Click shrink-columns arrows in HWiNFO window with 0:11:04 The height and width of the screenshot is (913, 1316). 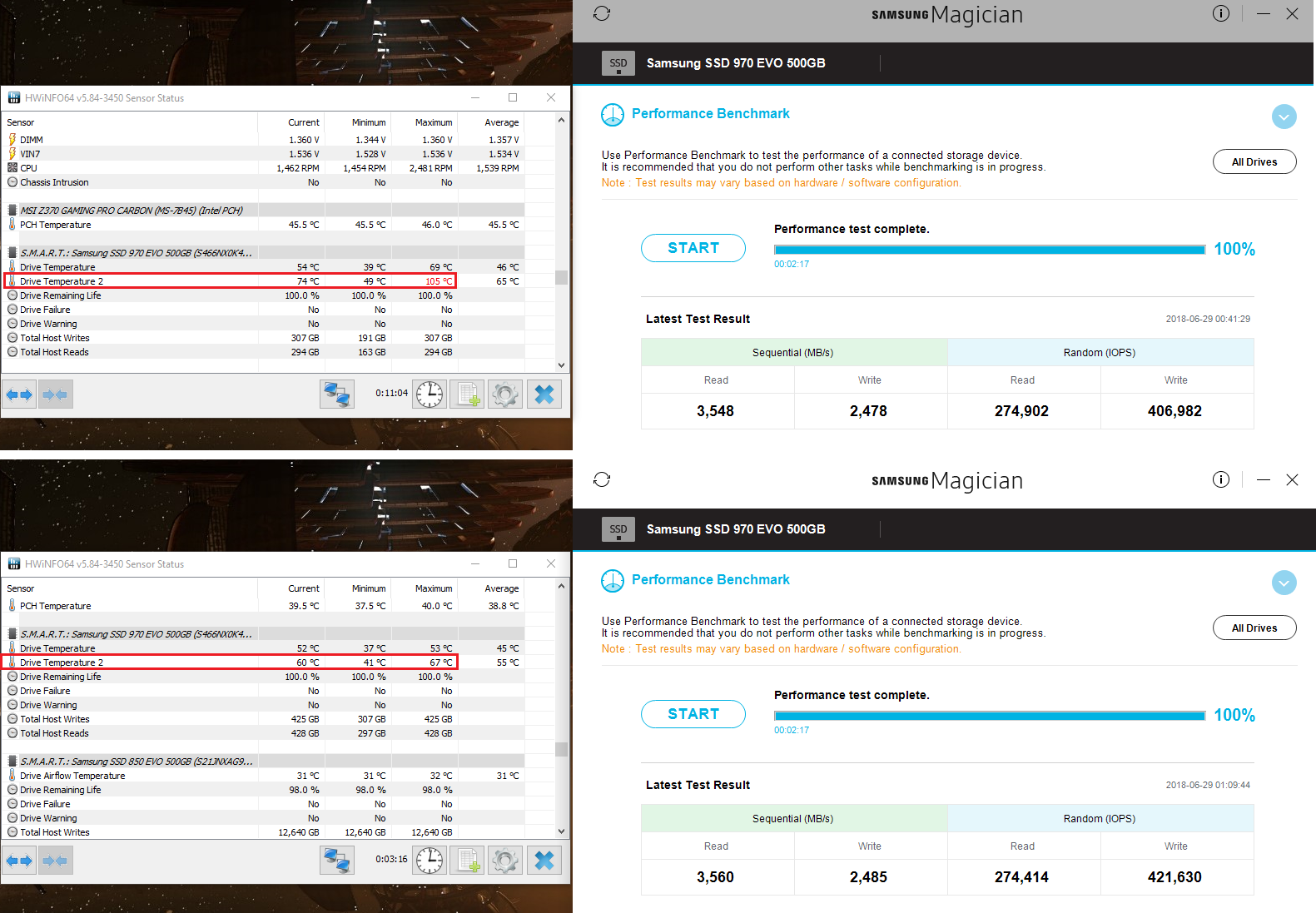(55, 394)
